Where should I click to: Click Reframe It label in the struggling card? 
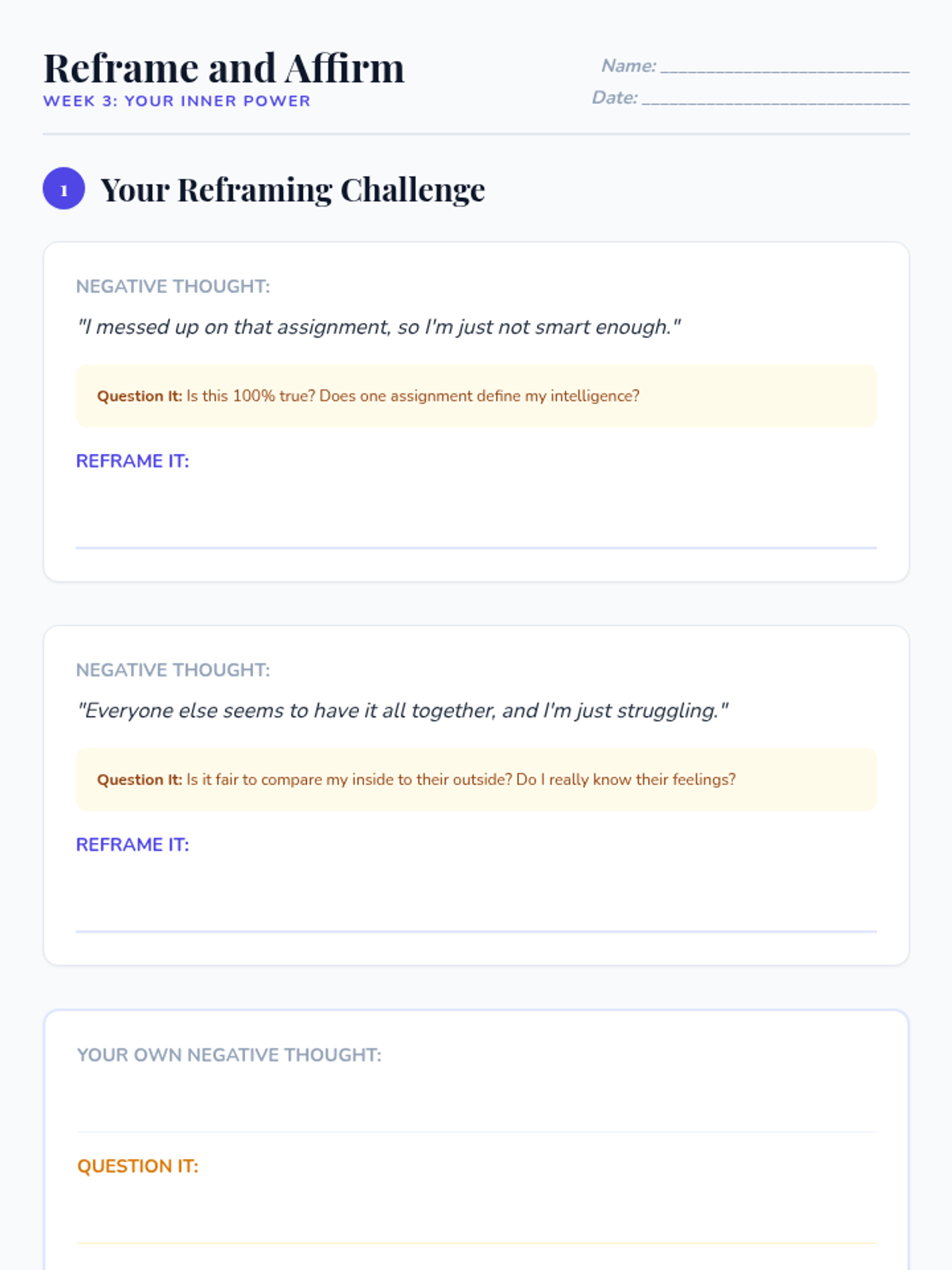pyautogui.click(x=132, y=845)
